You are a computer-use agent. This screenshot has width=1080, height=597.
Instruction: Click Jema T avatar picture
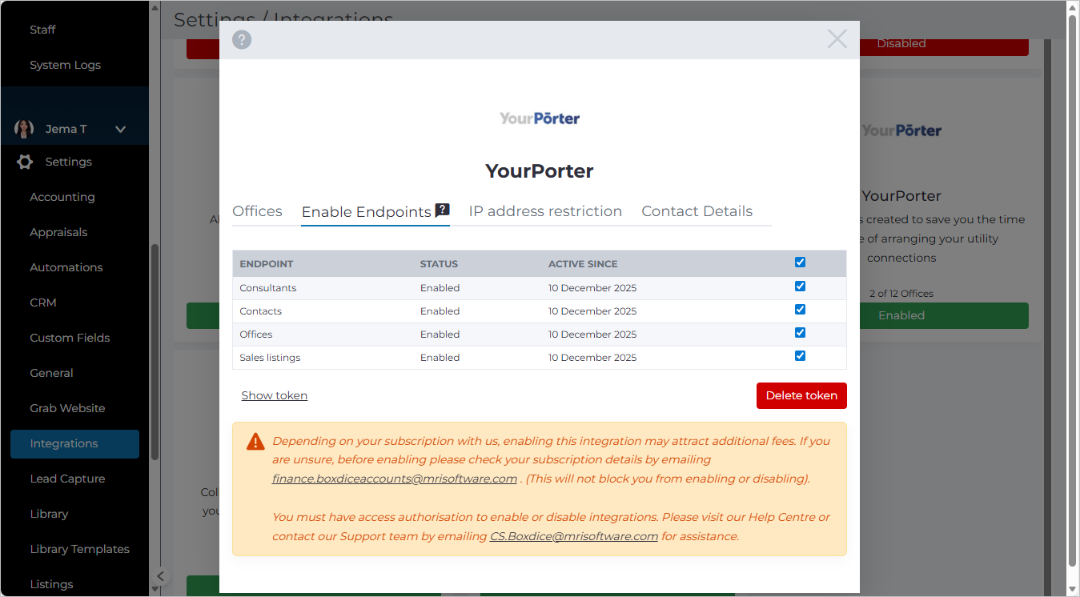(24, 129)
